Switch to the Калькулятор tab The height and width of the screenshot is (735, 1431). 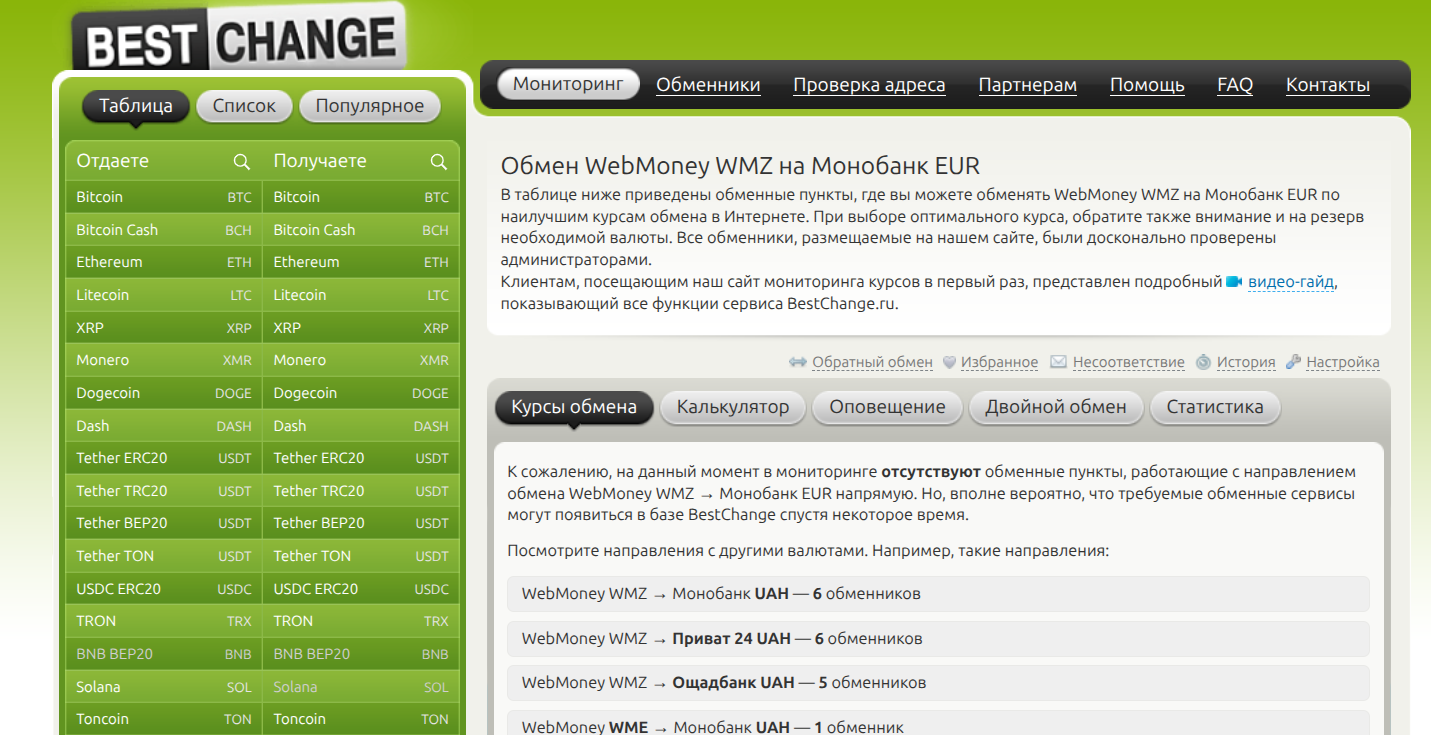point(733,407)
